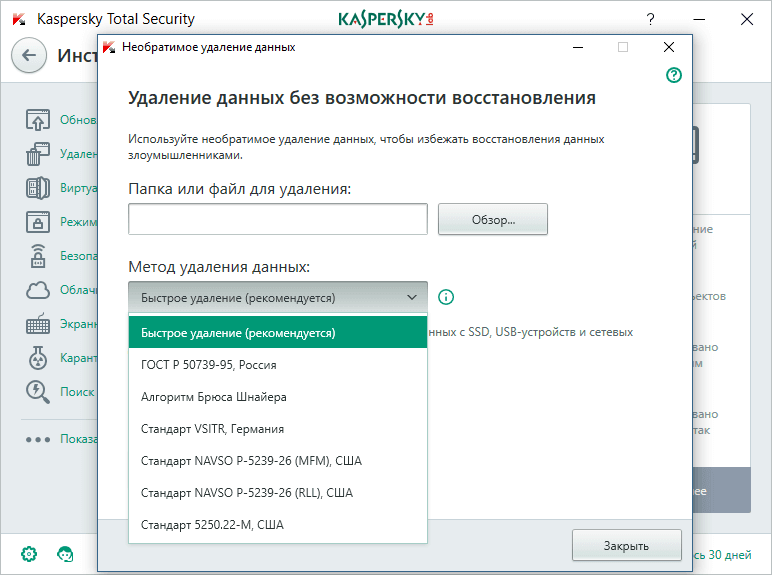
Task: Click the vulnerability search magnifier icon
Action: pyautogui.click(x=38, y=392)
